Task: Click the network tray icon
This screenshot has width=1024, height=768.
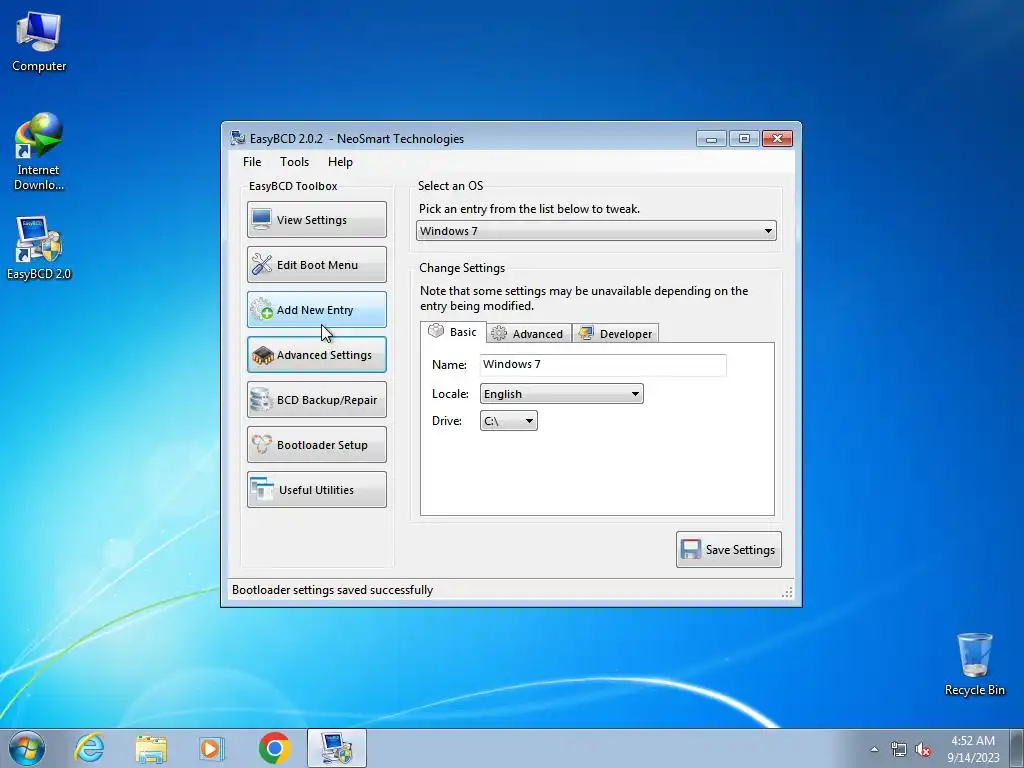Action: 899,749
